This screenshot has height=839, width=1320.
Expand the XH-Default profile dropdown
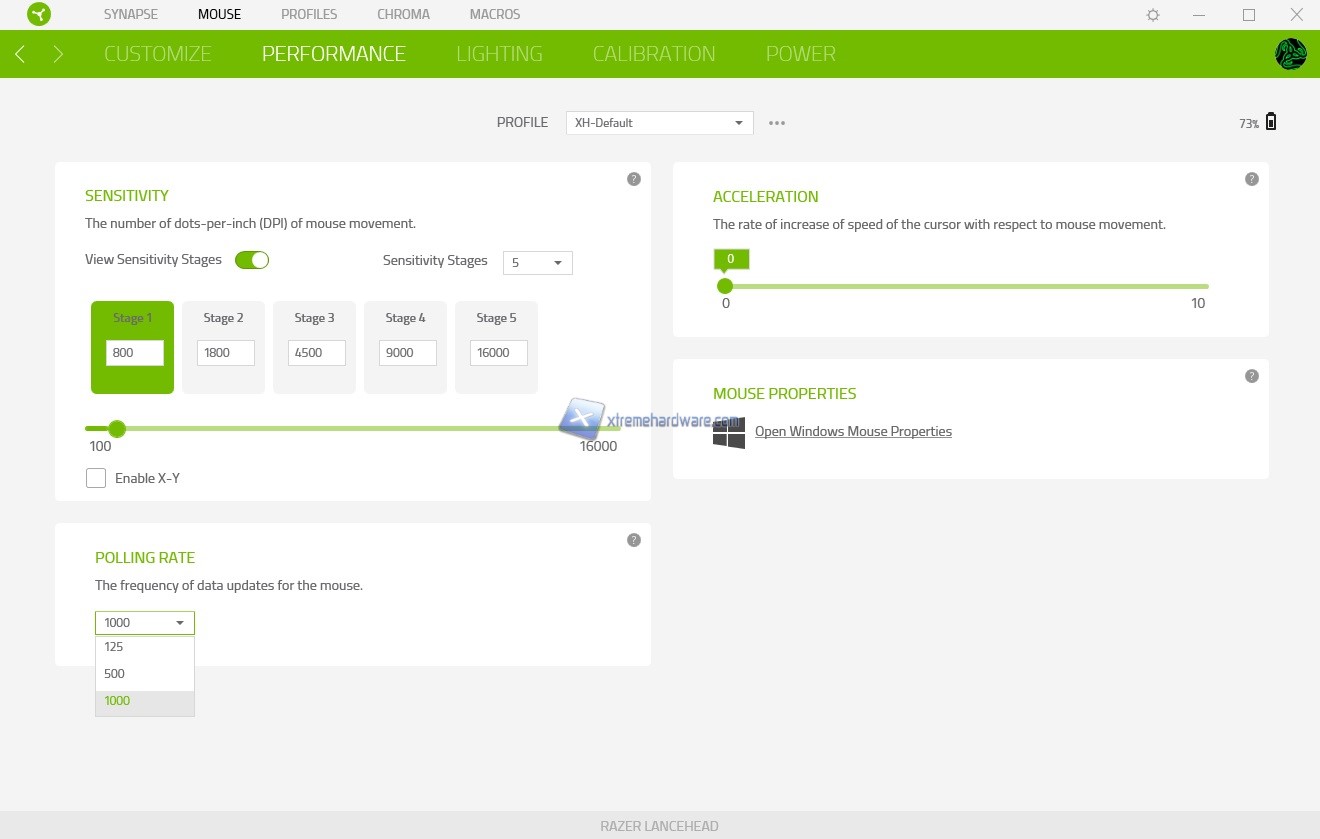(659, 123)
